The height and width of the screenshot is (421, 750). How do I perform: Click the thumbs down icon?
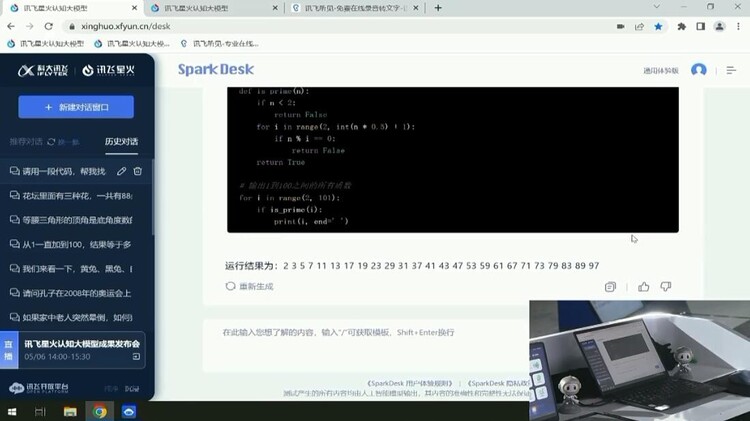(x=666, y=287)
